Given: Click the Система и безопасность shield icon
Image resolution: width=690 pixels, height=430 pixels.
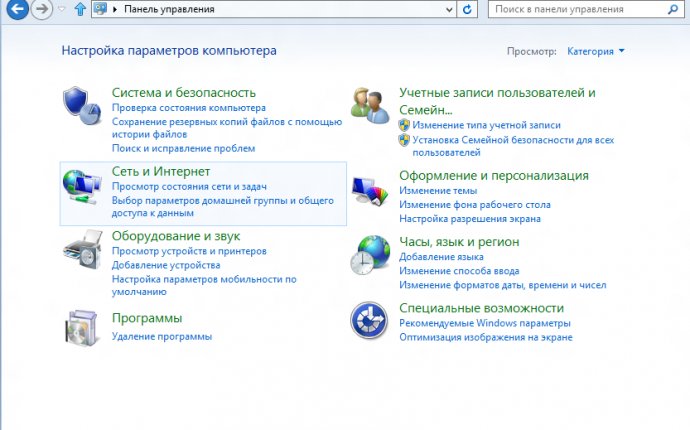Looking at the screenshot, I should coord(82,105).
